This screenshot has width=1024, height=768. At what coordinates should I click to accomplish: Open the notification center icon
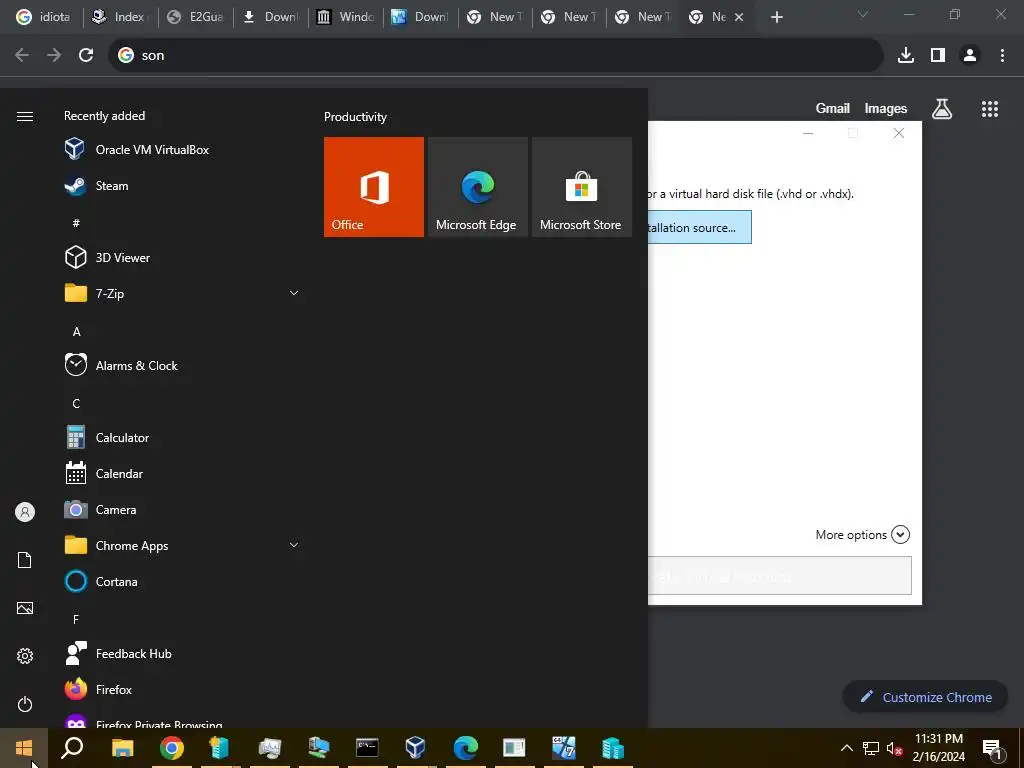(x=993, y=748)
